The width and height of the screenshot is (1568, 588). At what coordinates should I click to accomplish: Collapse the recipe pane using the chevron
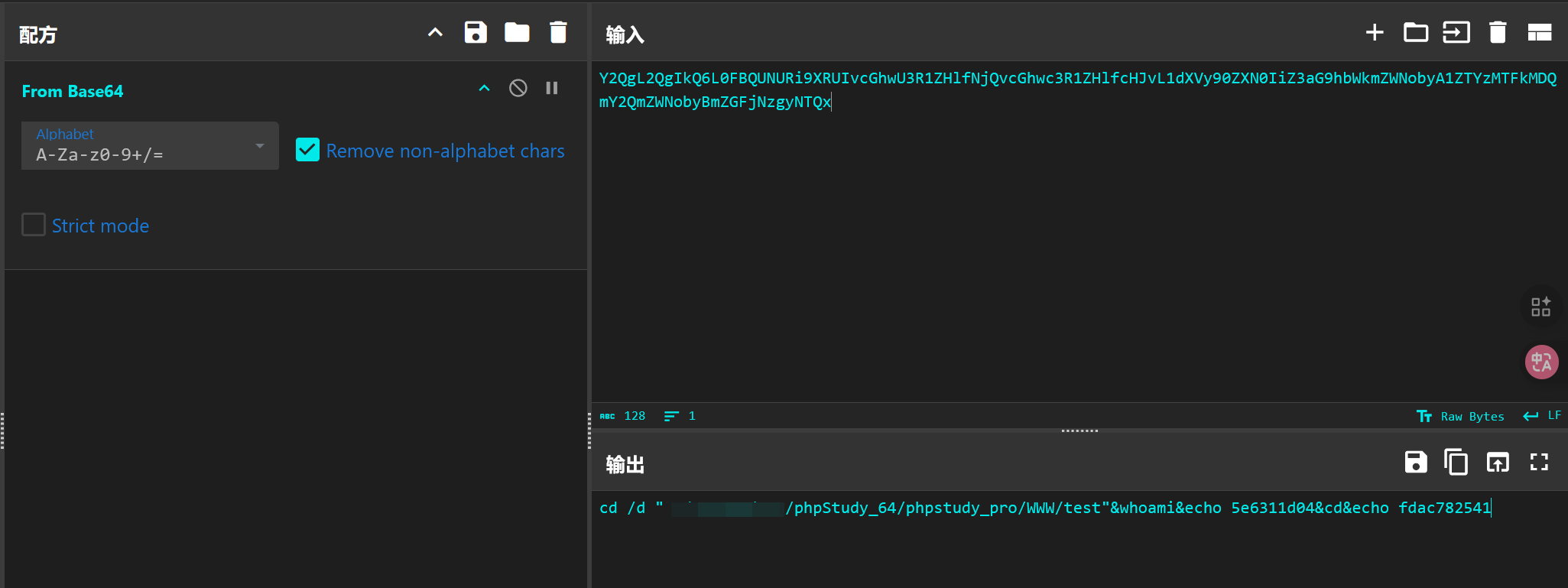[435, 33]
